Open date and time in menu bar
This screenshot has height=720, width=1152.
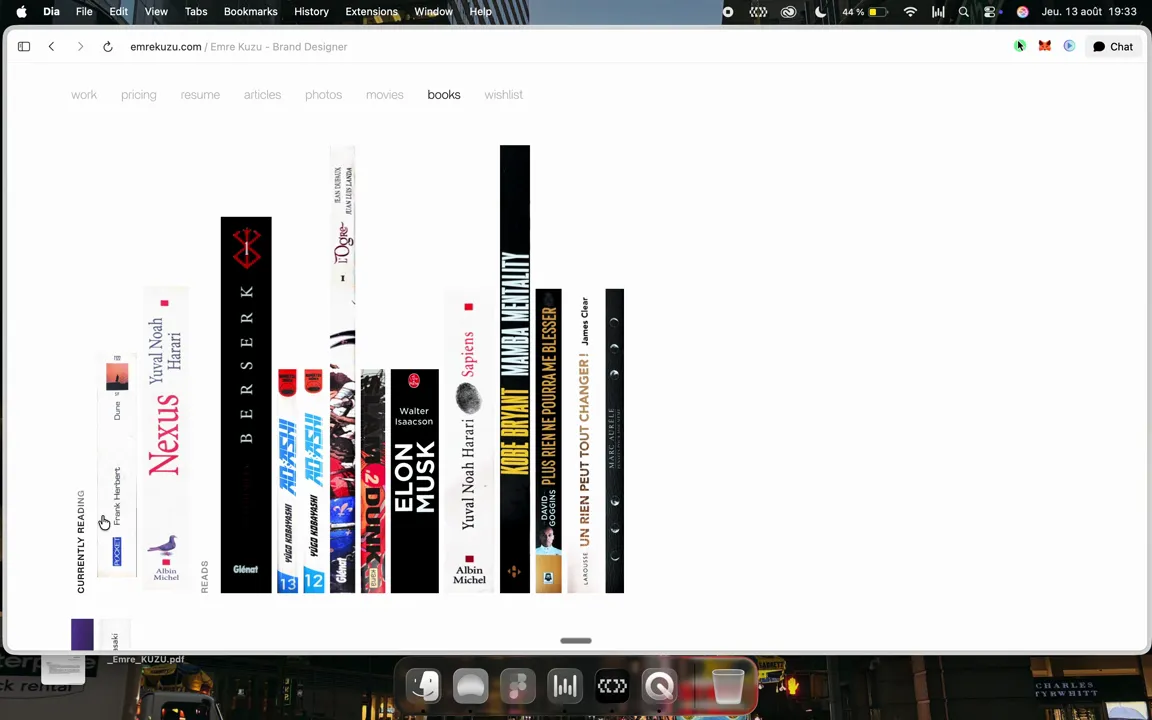[x=1089, y=12]
